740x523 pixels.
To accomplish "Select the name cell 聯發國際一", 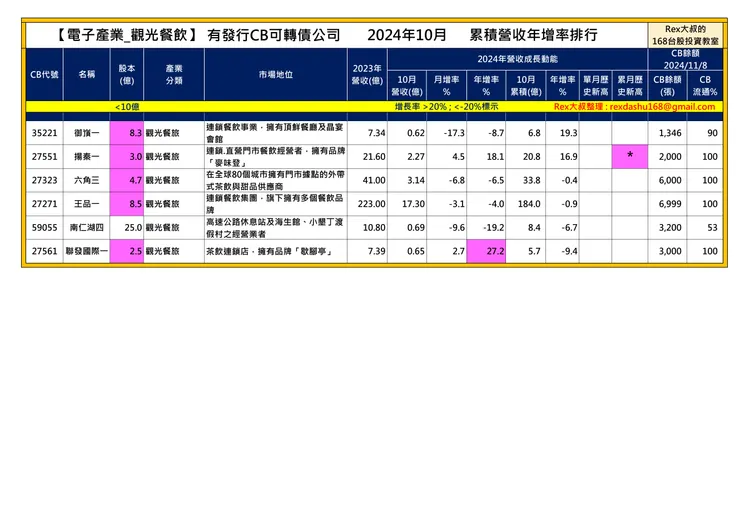I will (x=87, y=251).
